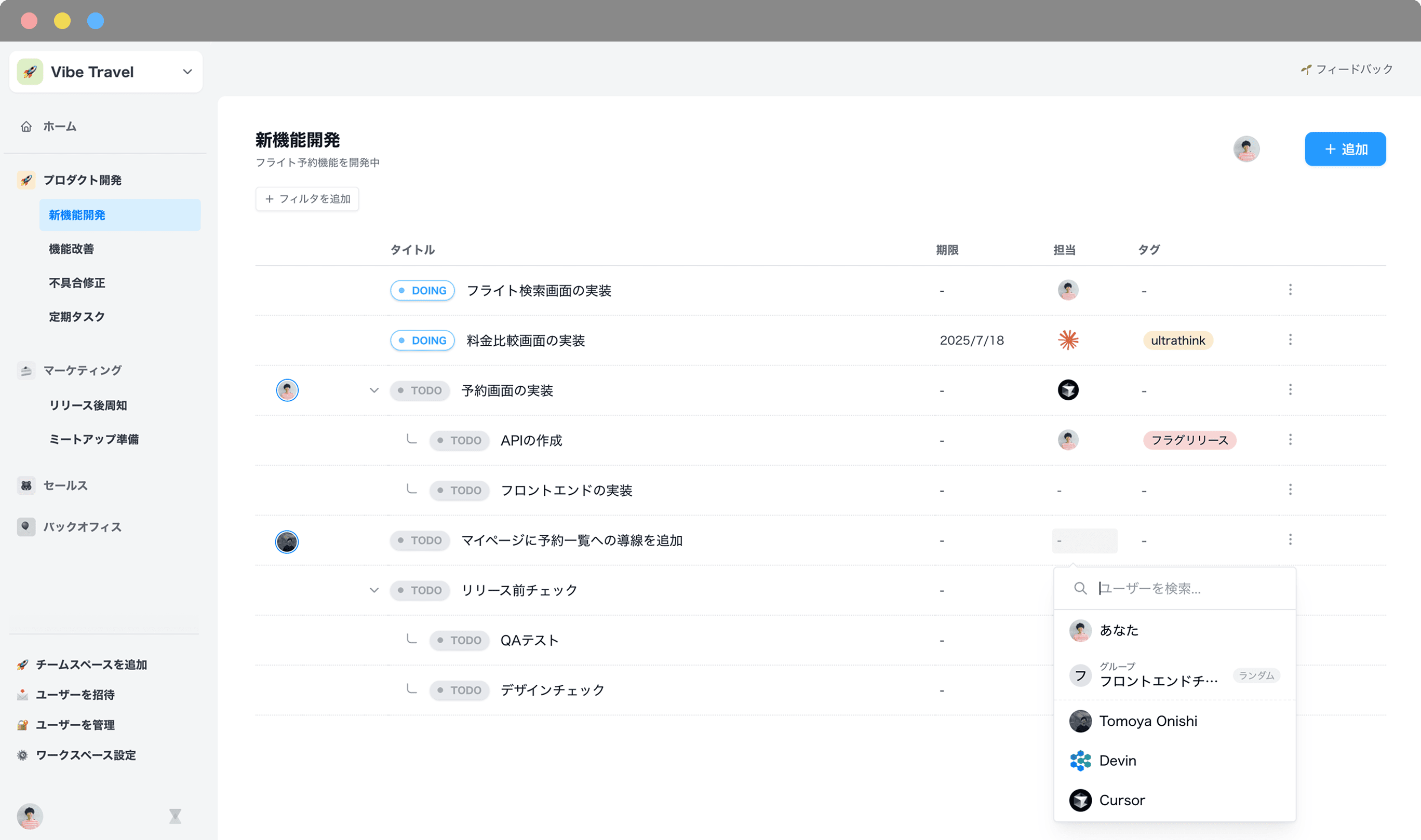The width and height of the screenshot is (1421, 840).
Task: Click the フィルタを追加 button
Action: [307, 199]
